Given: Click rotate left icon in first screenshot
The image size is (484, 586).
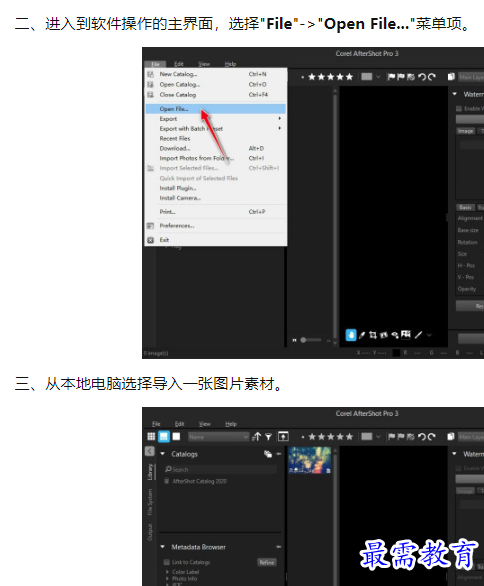Looking at the screenshot, I should point(422,77).
